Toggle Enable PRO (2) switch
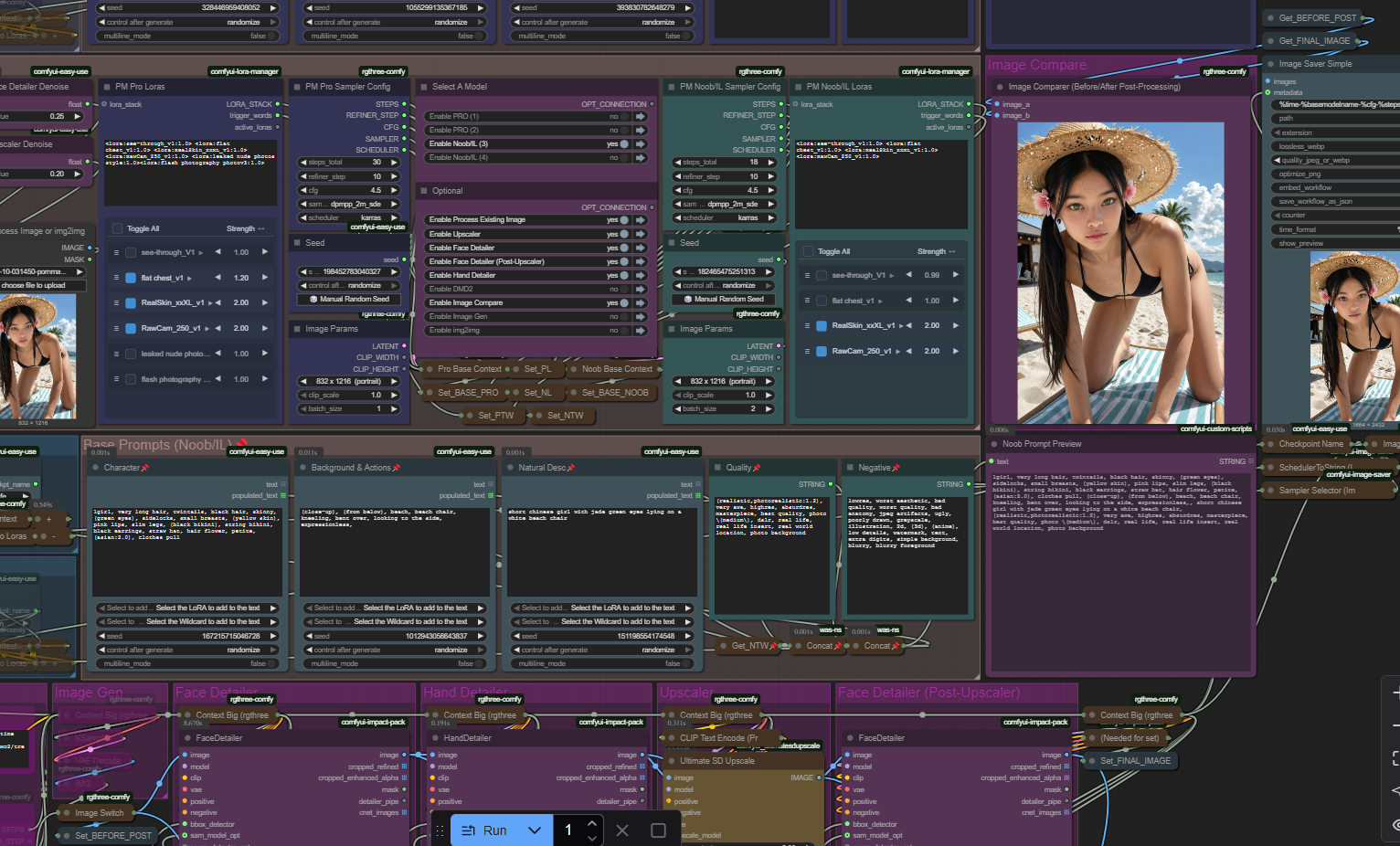The height and width of the screenshot is (846, 1400). (x=622, y=130)
